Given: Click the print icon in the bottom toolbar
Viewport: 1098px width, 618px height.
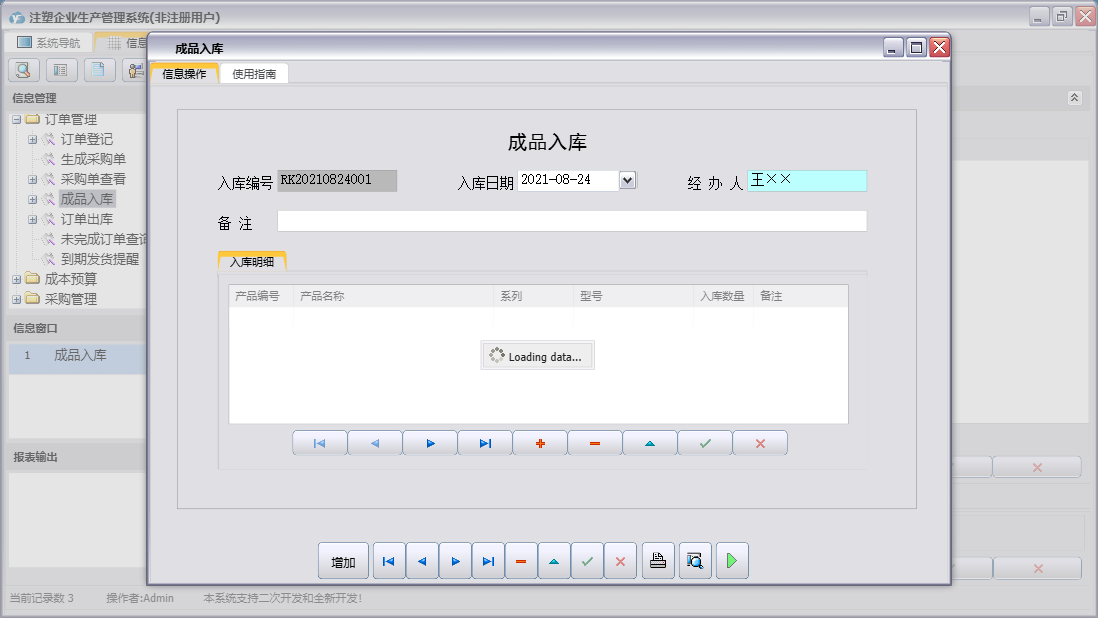Looking at the screenshot, I should (x=658, y=560).
